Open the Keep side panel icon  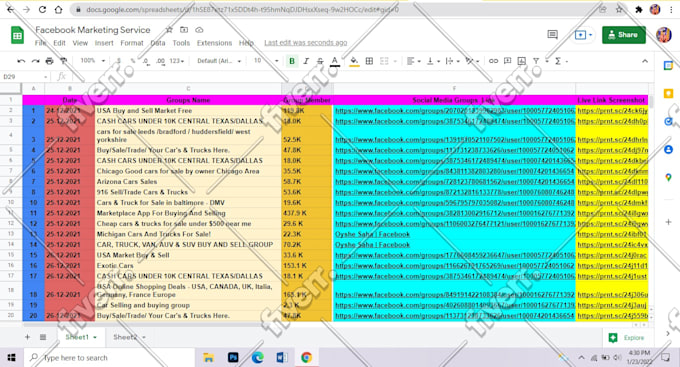668,93
